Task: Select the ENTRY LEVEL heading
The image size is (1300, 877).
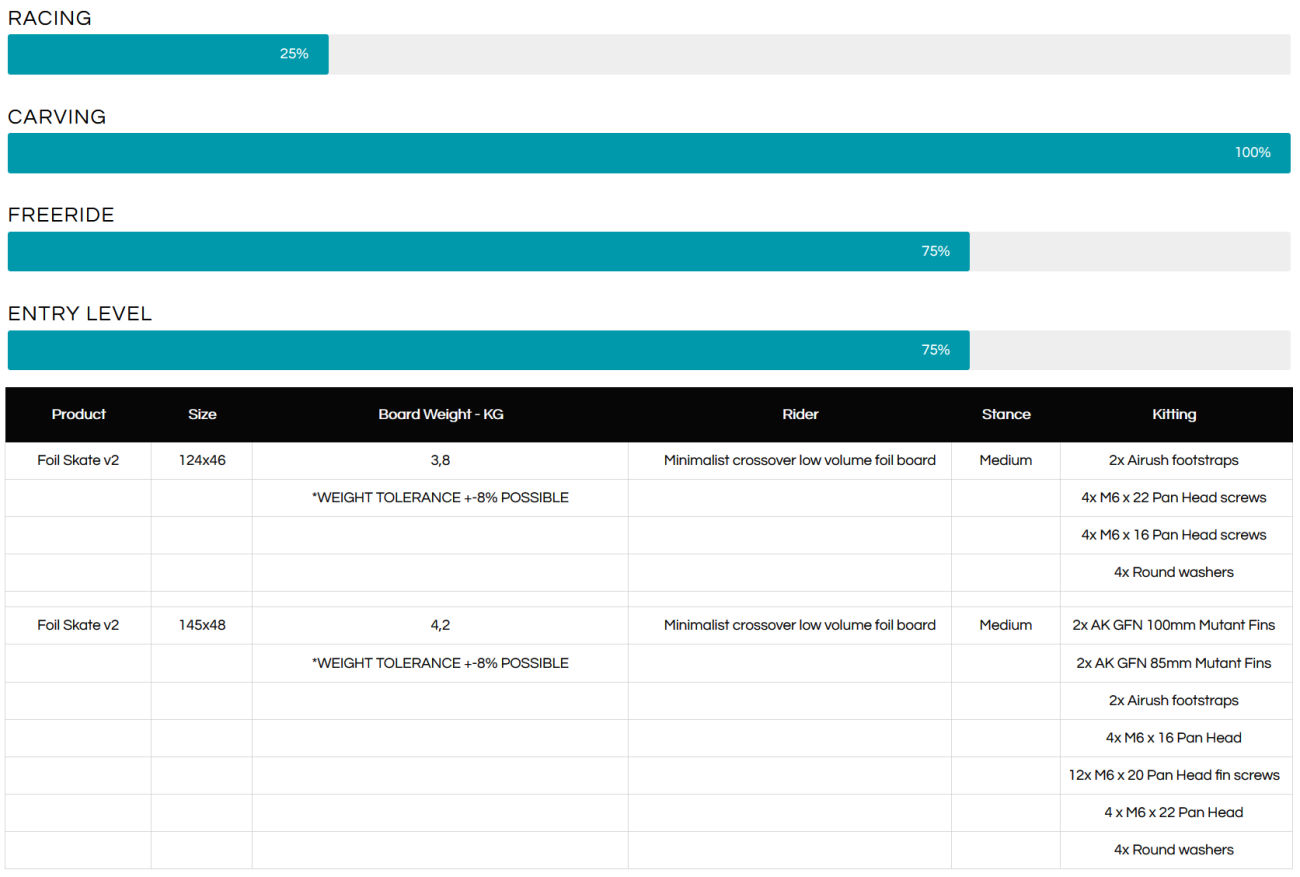Action: [x=80, y=314]
